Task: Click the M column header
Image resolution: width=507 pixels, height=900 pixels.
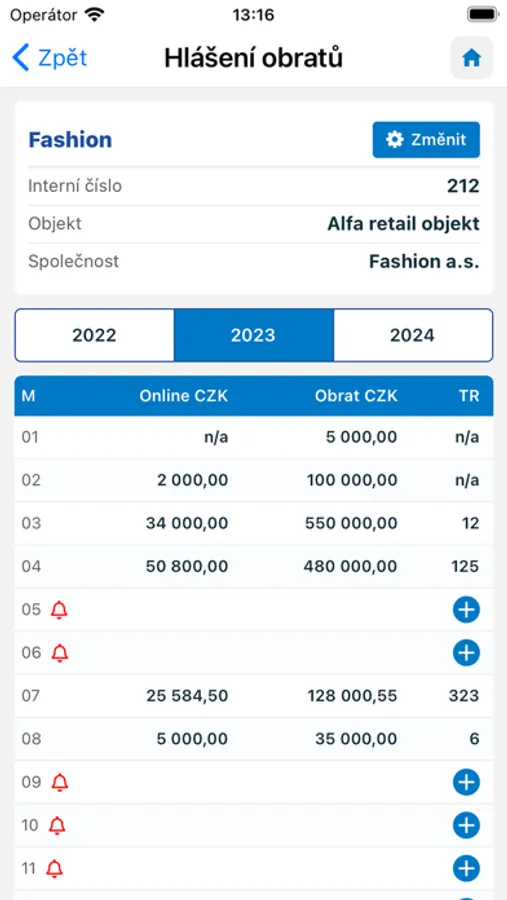Action: click(28, 396)
